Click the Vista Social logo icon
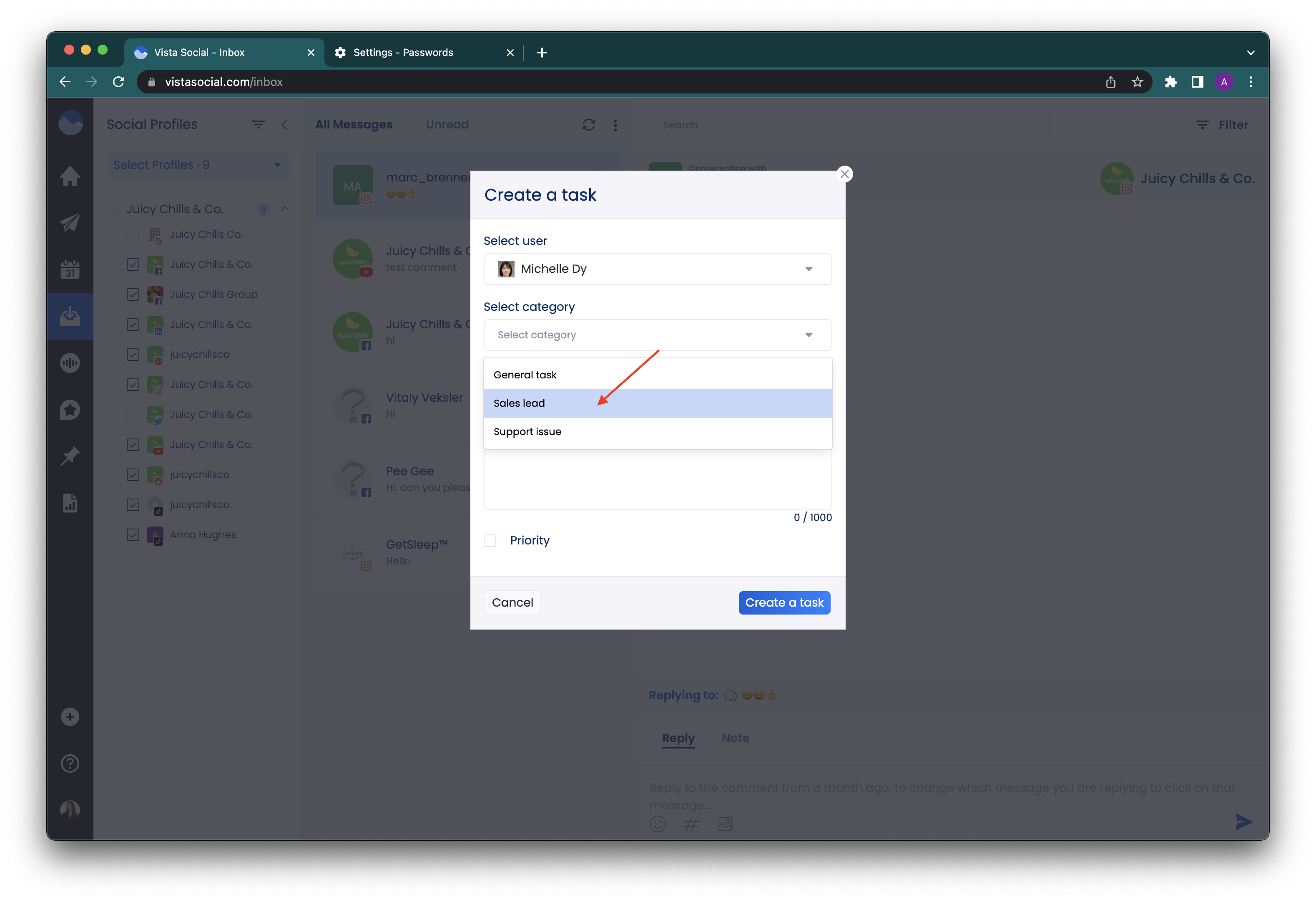Viewport: 1316px width, 902px height. 70,123
